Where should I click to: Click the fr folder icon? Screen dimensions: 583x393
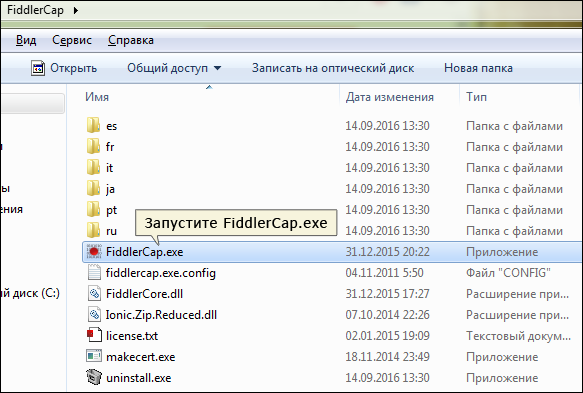point(94,146)
